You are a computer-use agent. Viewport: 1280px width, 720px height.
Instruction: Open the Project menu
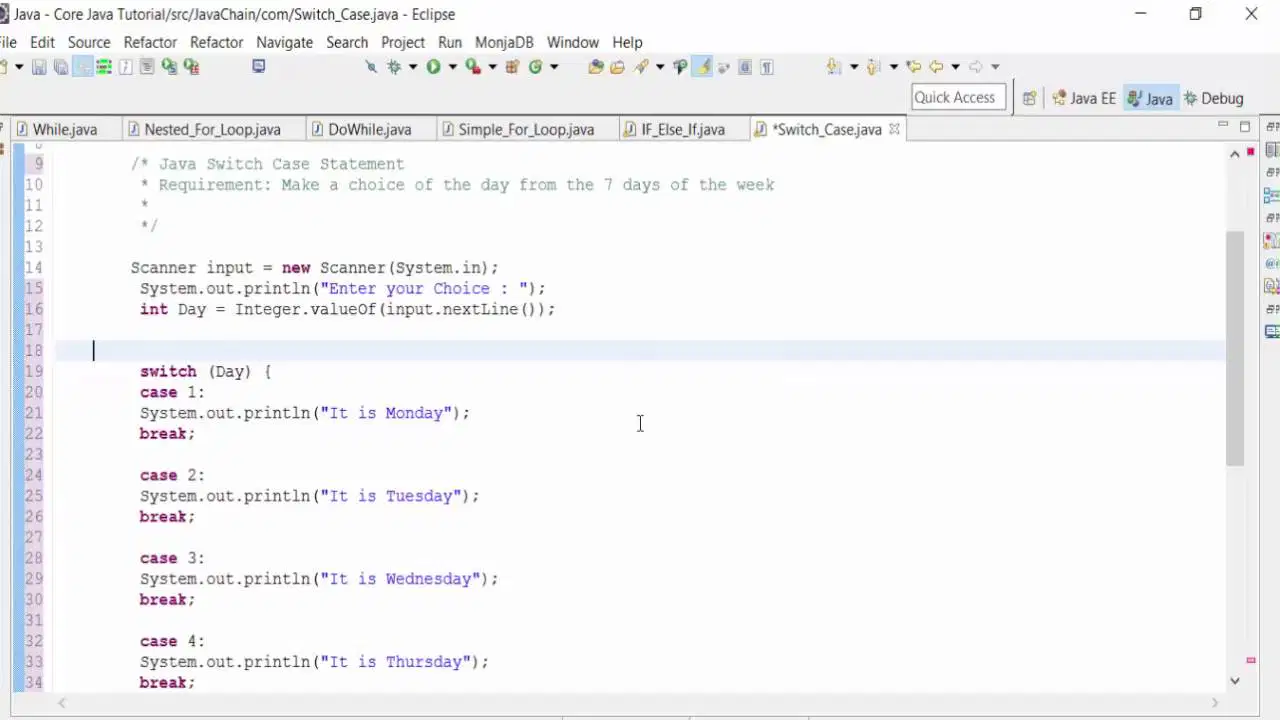click(x=403, y=42)
